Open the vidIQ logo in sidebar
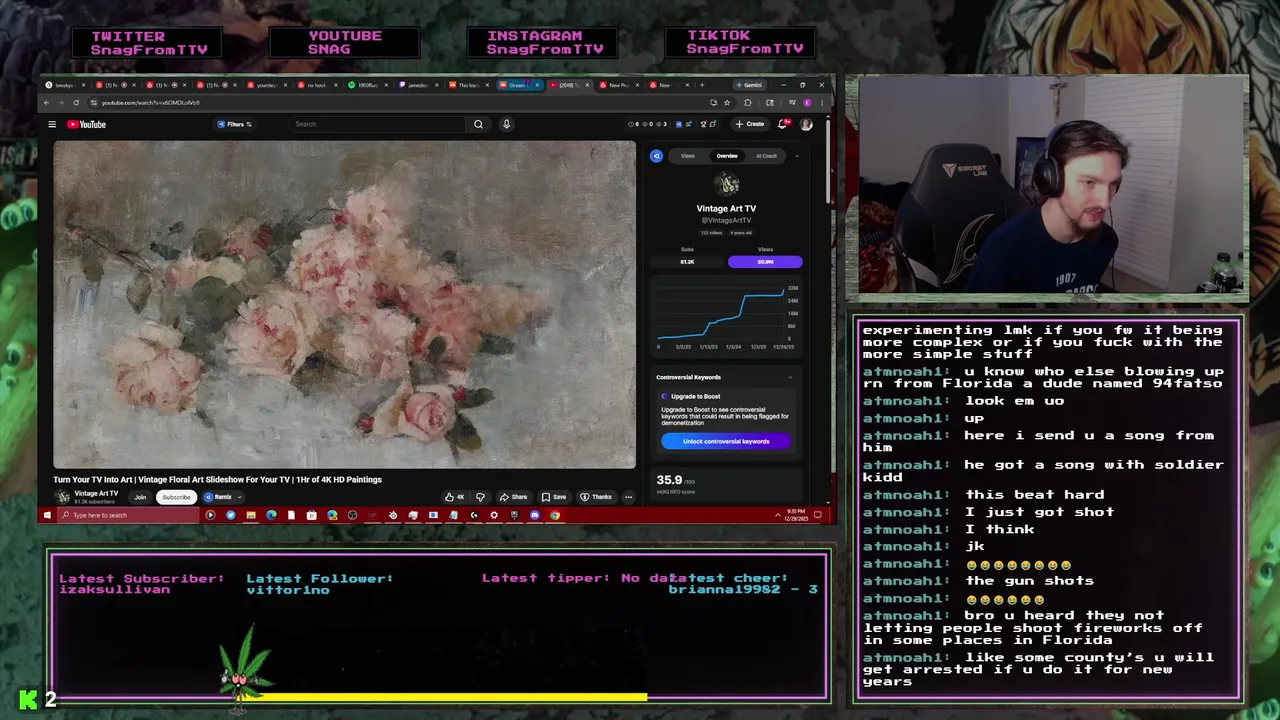 point(656,156)
